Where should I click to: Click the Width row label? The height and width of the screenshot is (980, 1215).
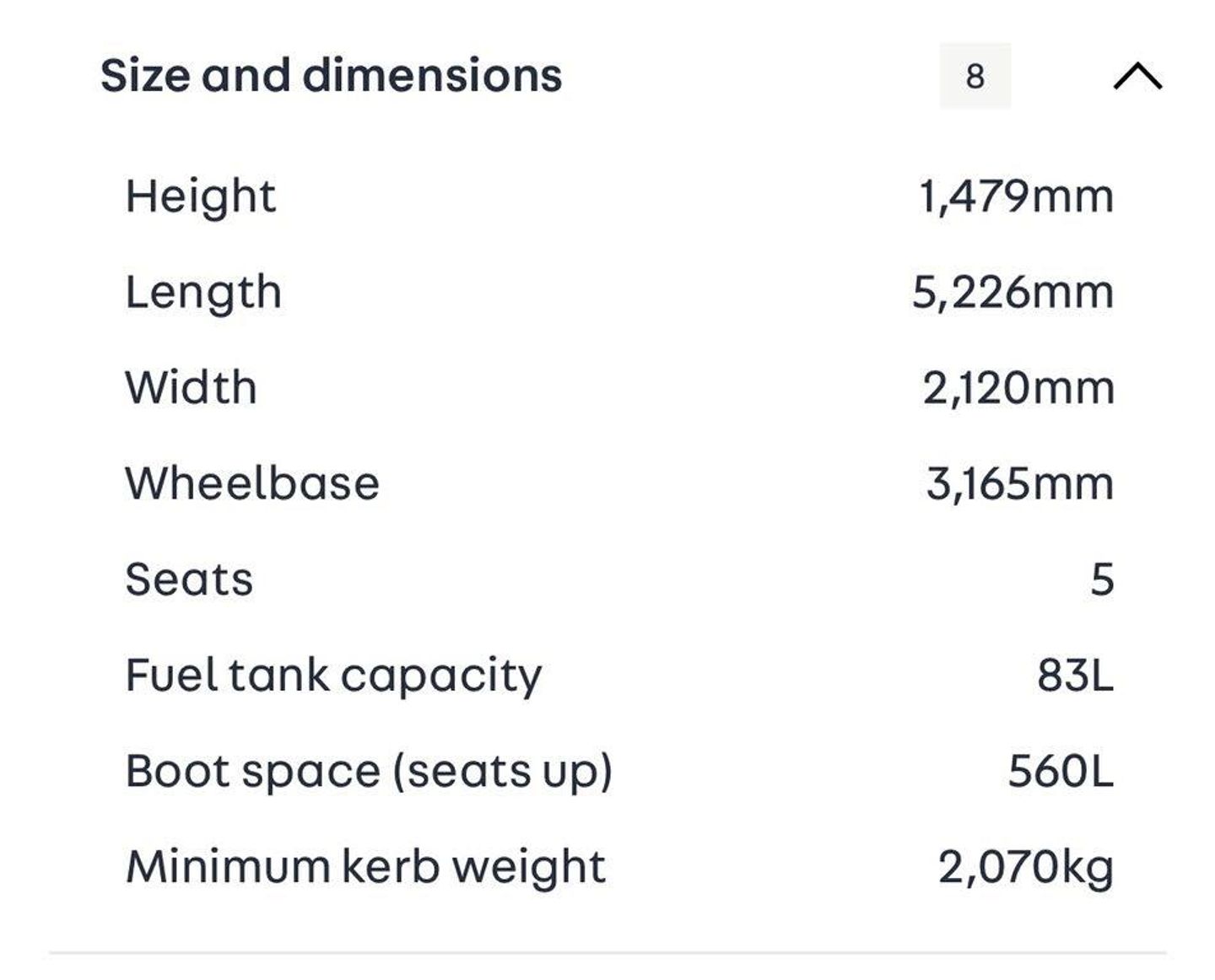[x=191, y=388]
